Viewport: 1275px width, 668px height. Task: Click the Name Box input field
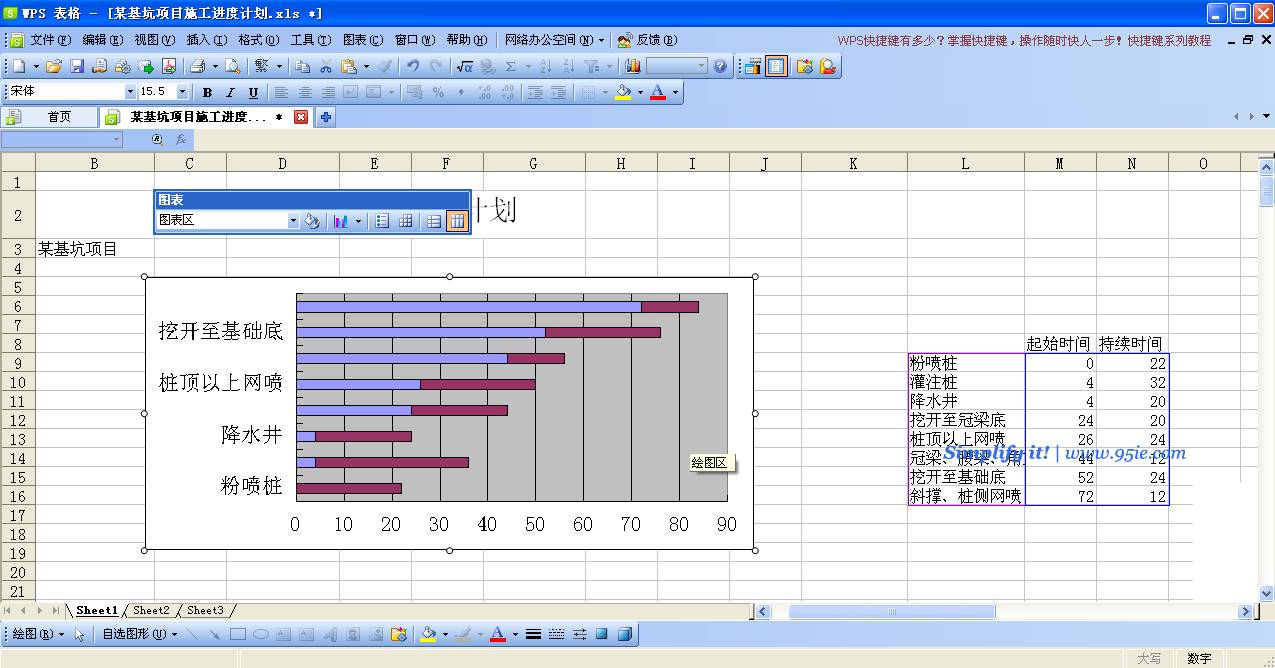pyautogui.click(x=62, y=140)
